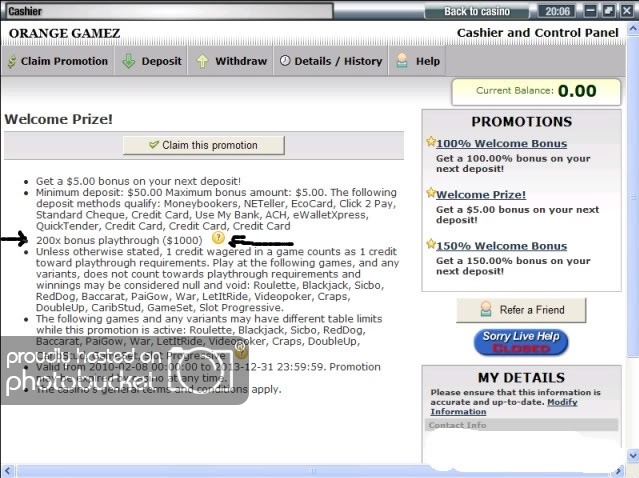Open the Claim Promotion tab
Viewport: 639px width, 478px height.
tap(57, 61)
